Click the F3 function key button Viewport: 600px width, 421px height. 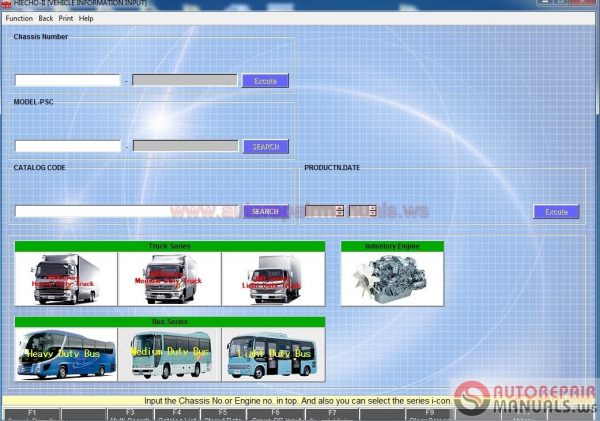pyautogui.click(x=130, y=414)
